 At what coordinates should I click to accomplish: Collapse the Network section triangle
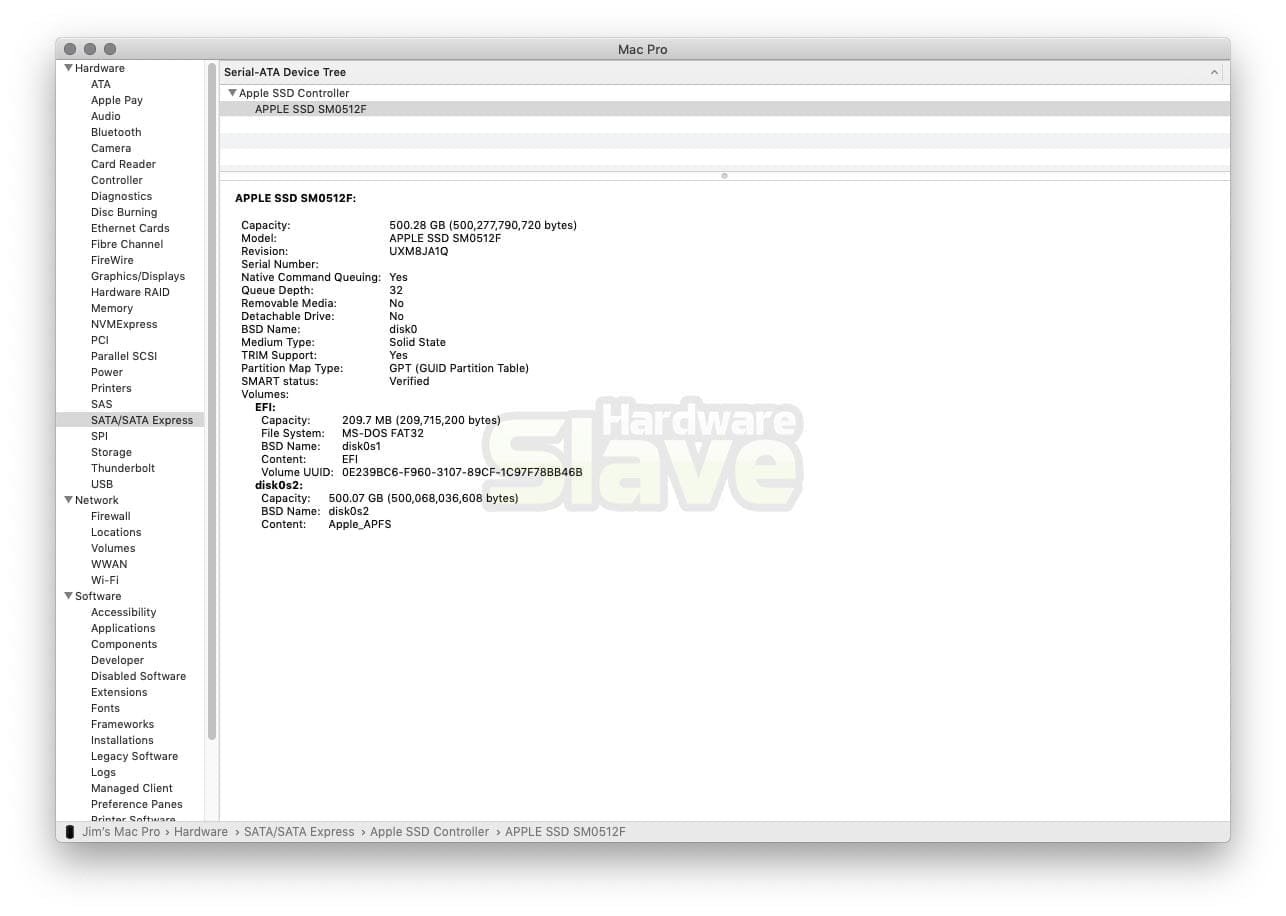coord(69,500)
